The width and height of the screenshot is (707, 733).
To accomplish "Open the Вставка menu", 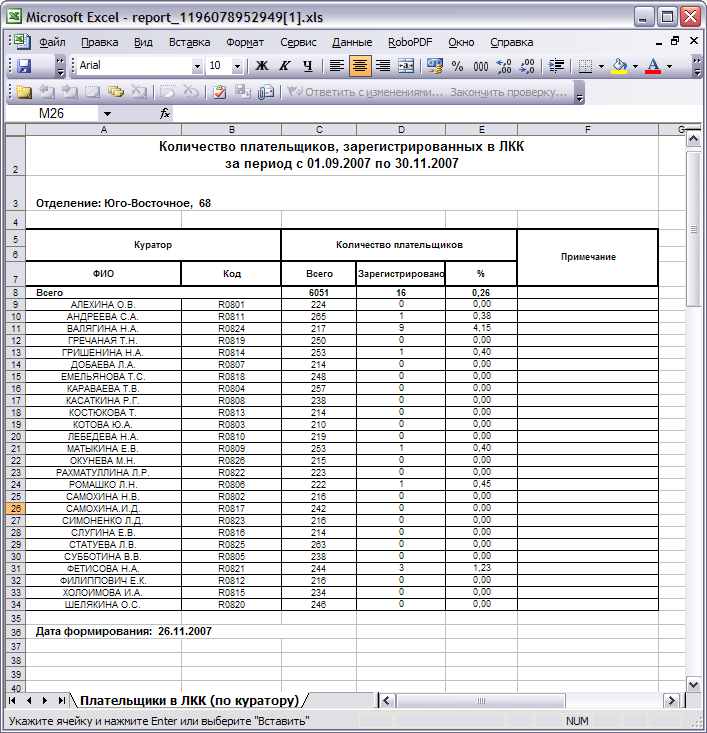I will [189, 42].
